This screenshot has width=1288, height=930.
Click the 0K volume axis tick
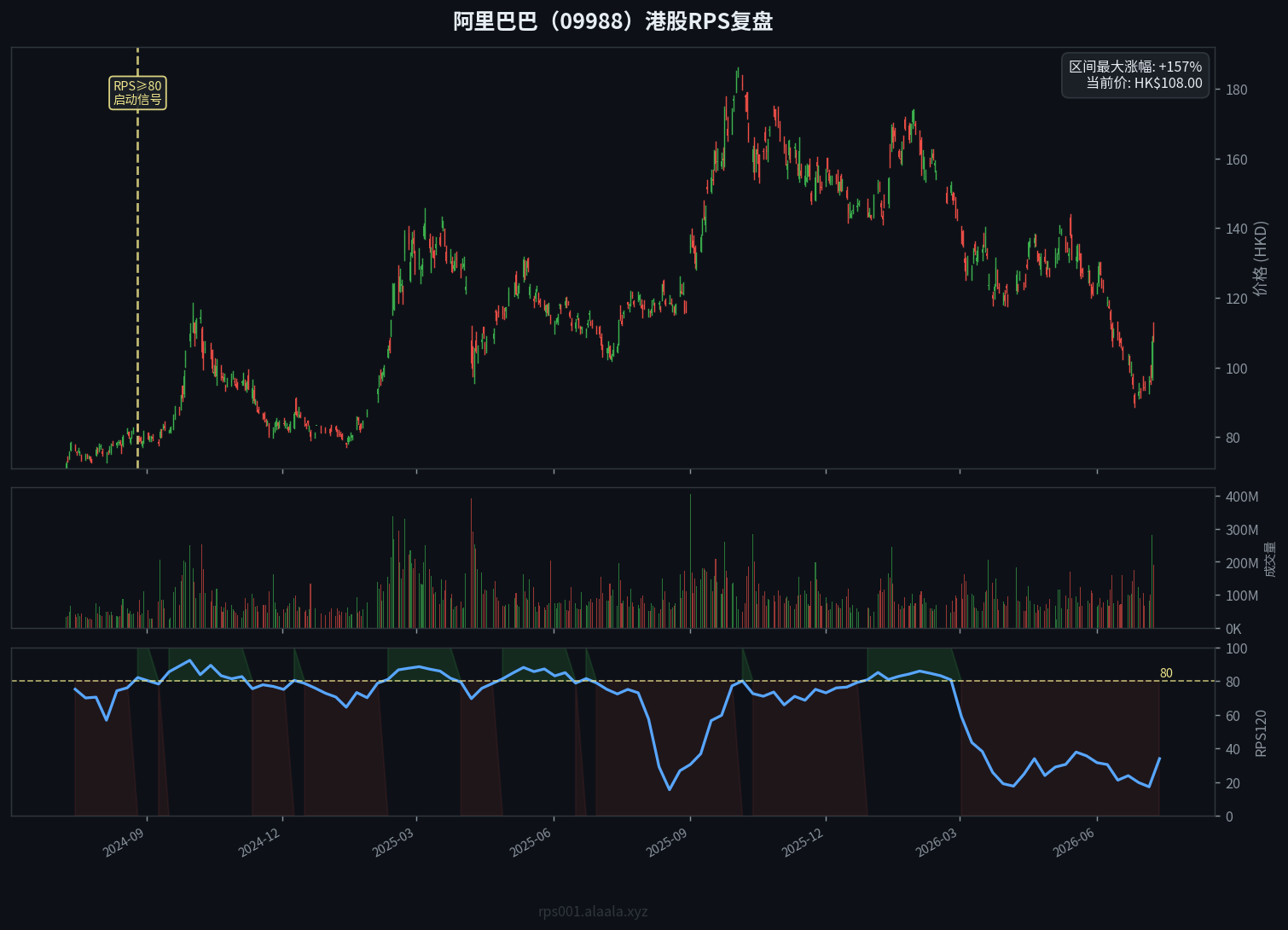1233,629
